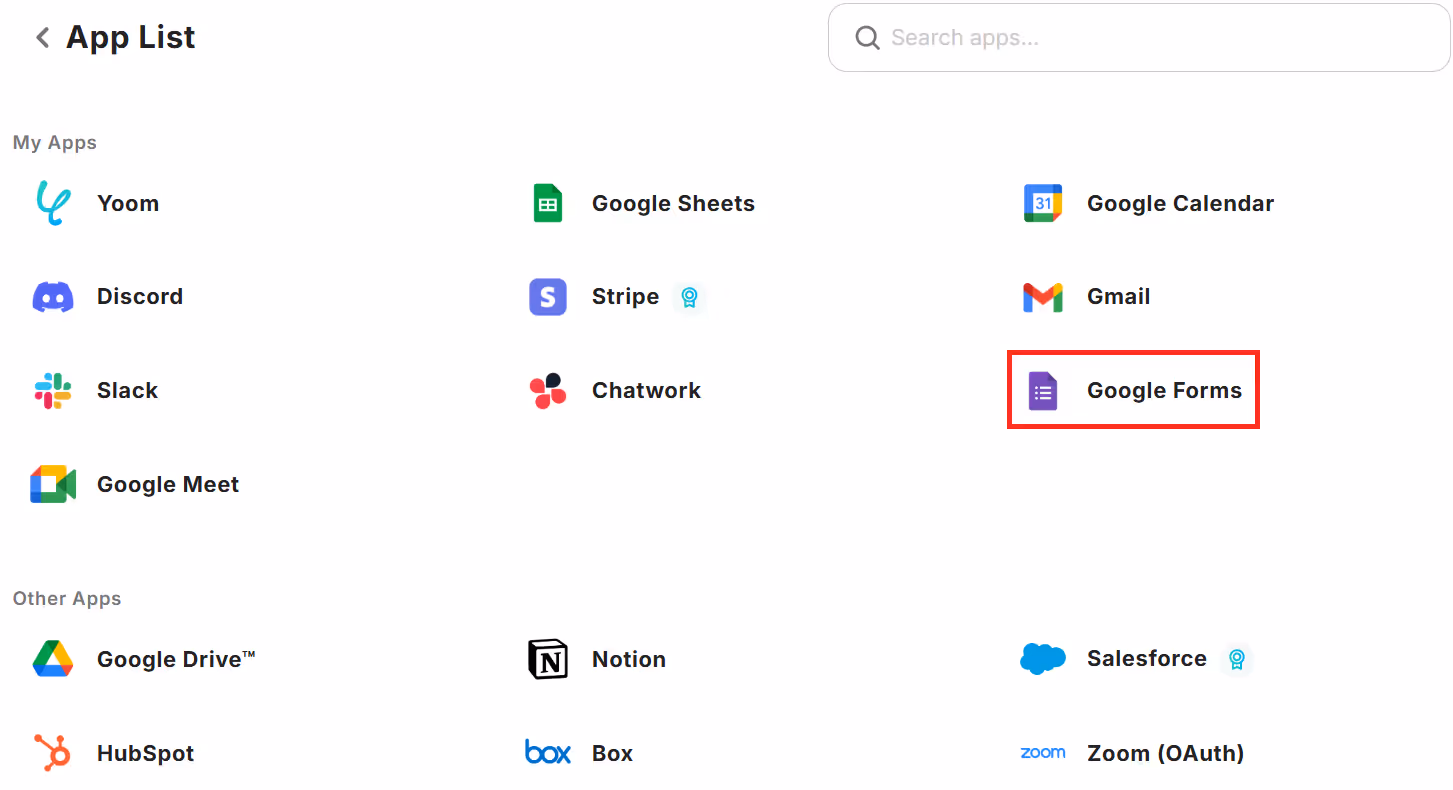Select the Google Meet label
Viewport: 1453px width, 790px height.
168,484
